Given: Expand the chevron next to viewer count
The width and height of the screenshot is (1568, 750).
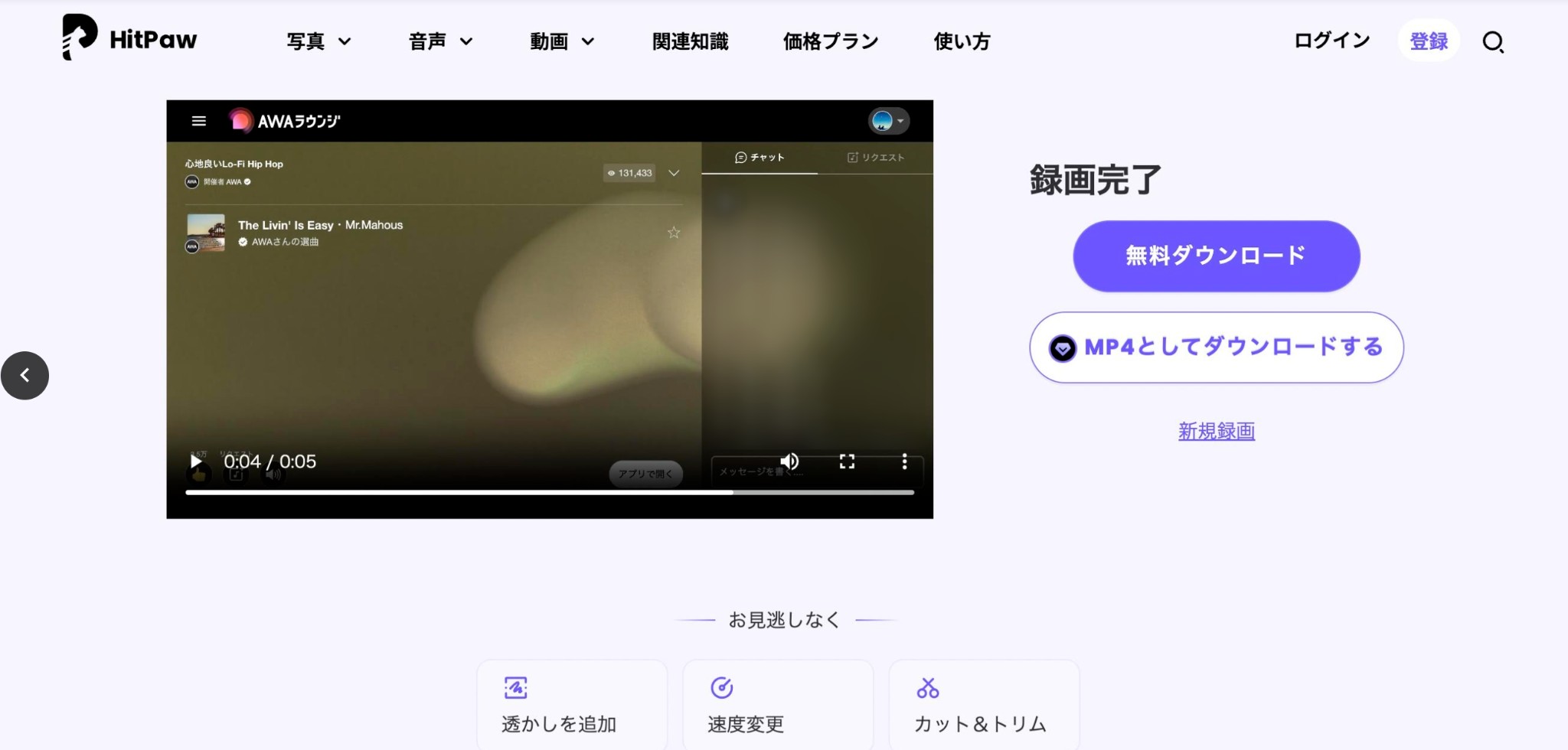Looking at the screenshot, I should [x=674, y=173].
